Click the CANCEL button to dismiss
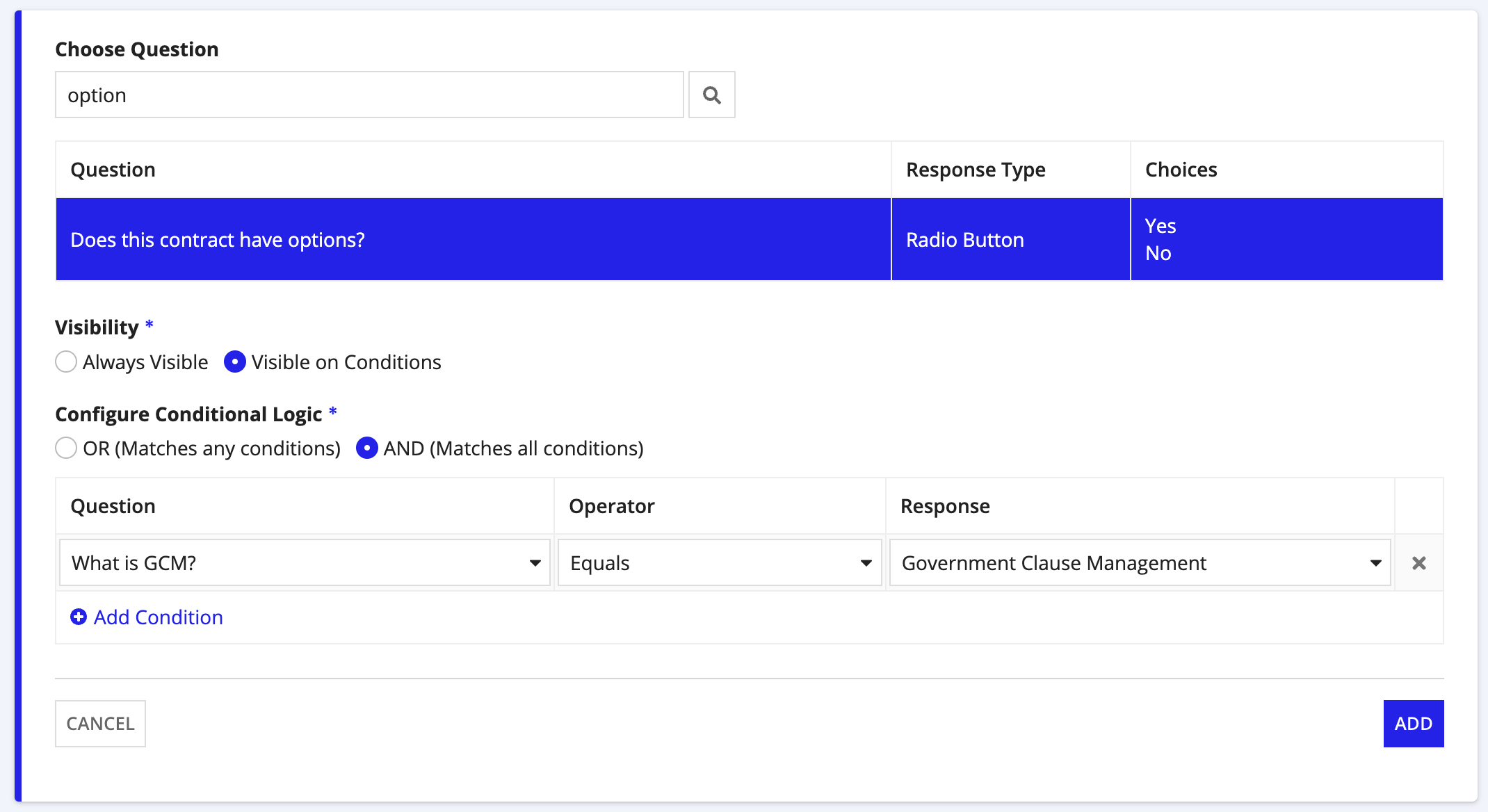Image resolution: width=1488 pixels, height=812 pixels. click(x=100, y=723)
